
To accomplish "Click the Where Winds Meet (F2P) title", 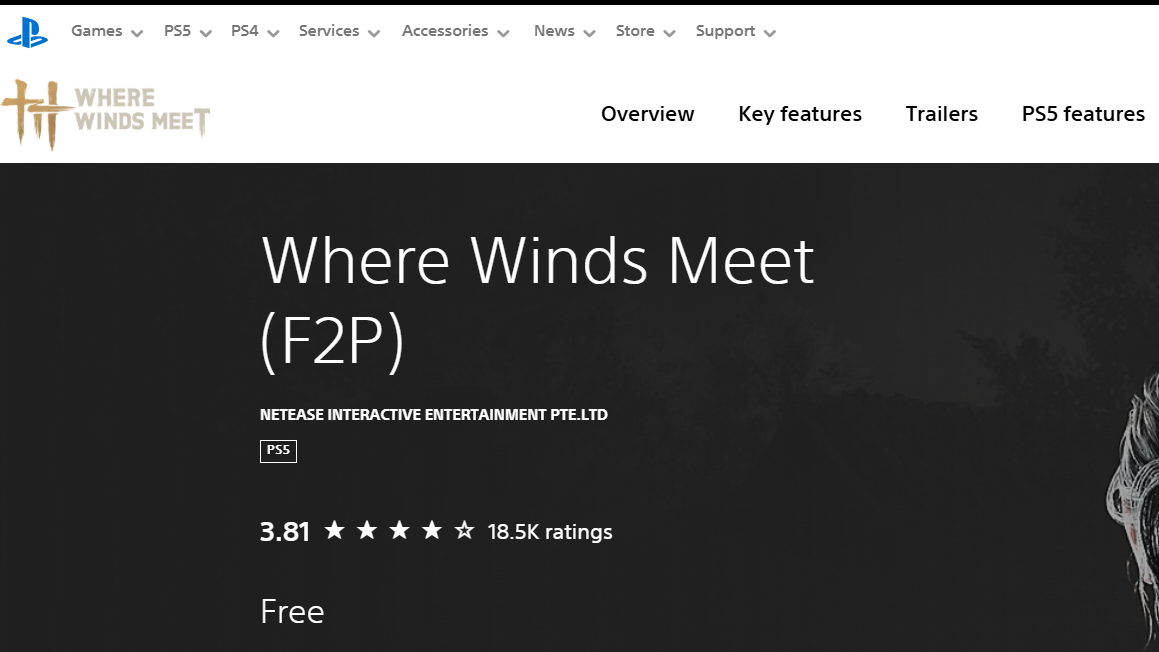I will [537, 300].
